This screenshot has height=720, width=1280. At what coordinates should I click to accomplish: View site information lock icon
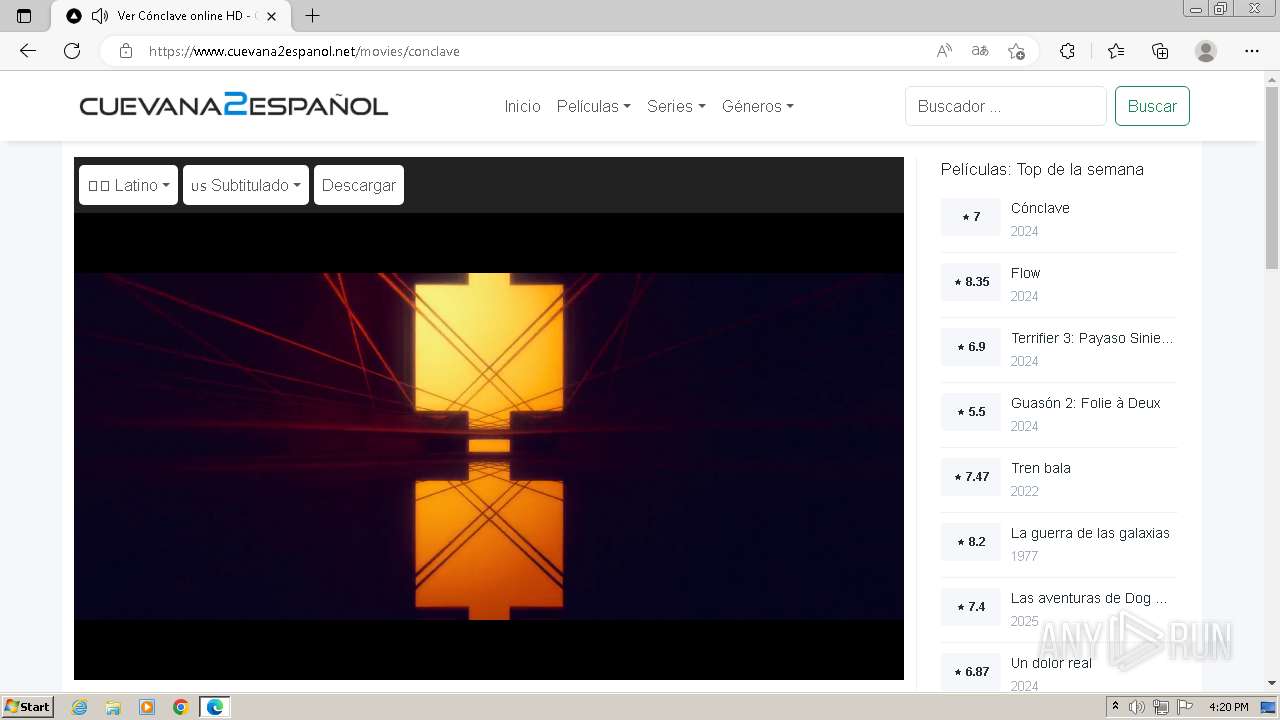point(126,51)
